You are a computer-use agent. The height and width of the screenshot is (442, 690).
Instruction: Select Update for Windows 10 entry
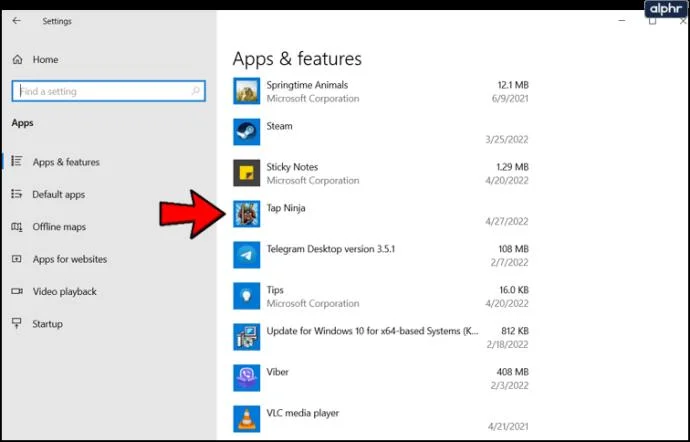372,331
